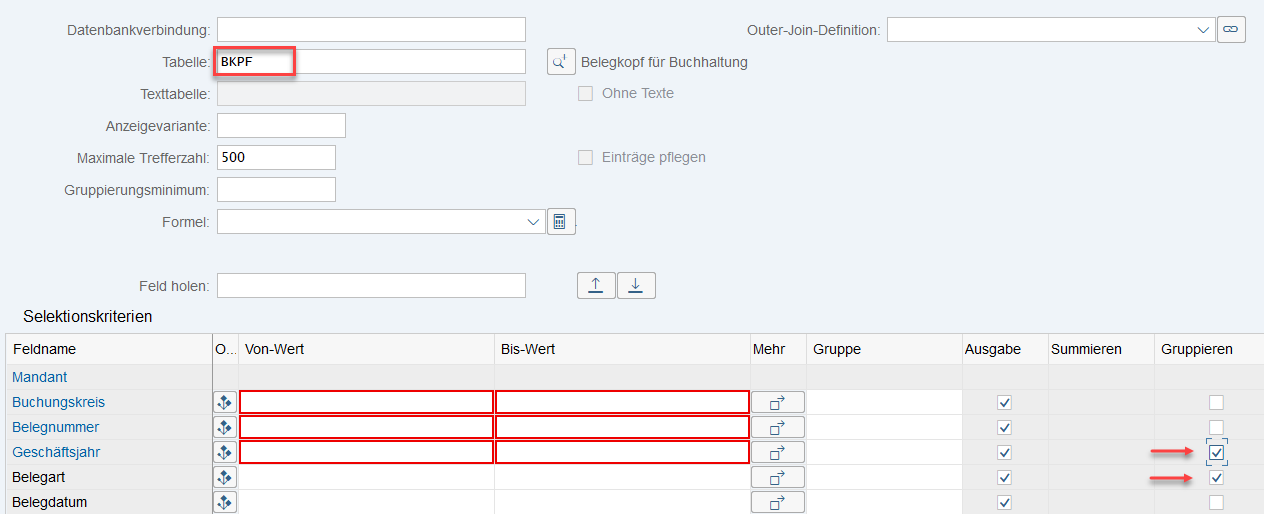This screenshot has width=1264, height=514.
Task: Click the option icon for Belegart row
Action: 225,477
